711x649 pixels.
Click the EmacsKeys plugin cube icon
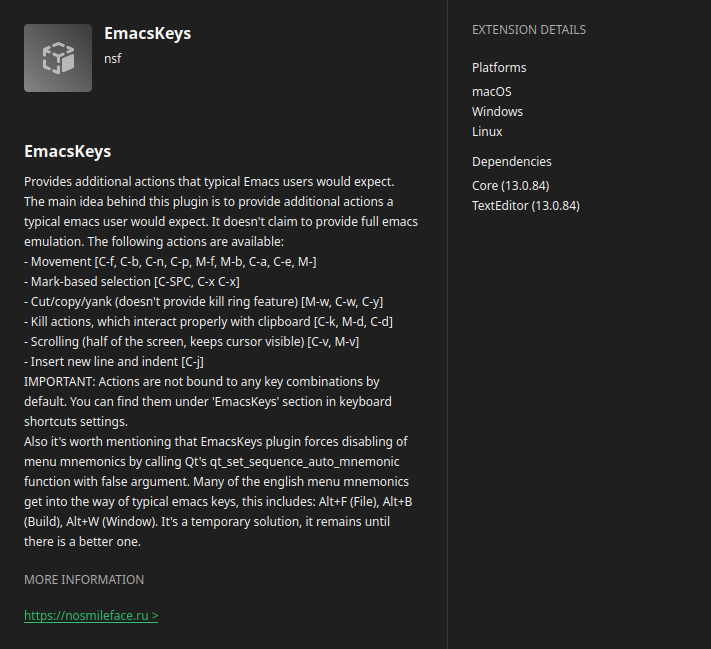[x=58, y=58]
